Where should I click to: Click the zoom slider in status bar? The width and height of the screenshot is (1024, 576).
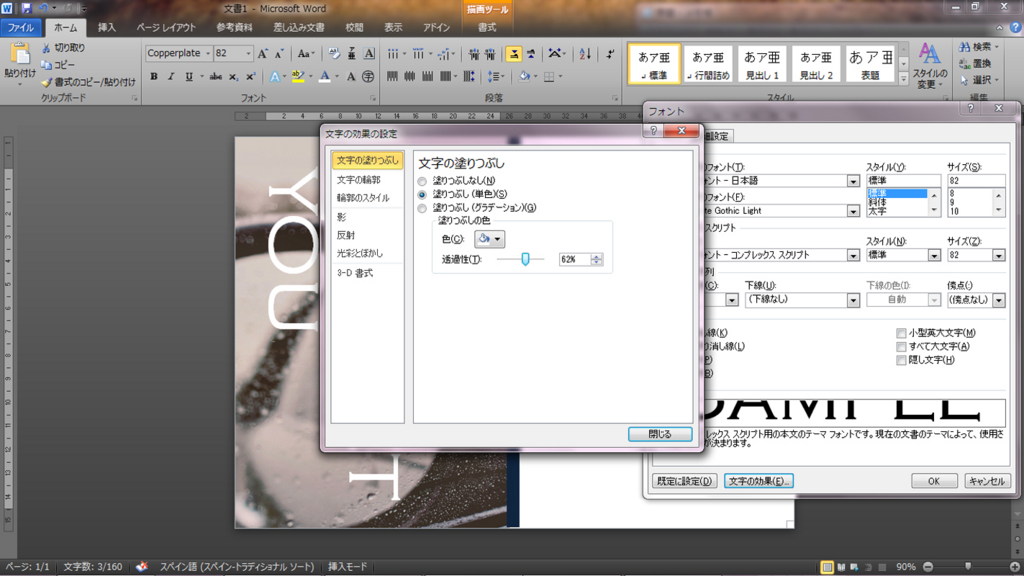(968, 567)
